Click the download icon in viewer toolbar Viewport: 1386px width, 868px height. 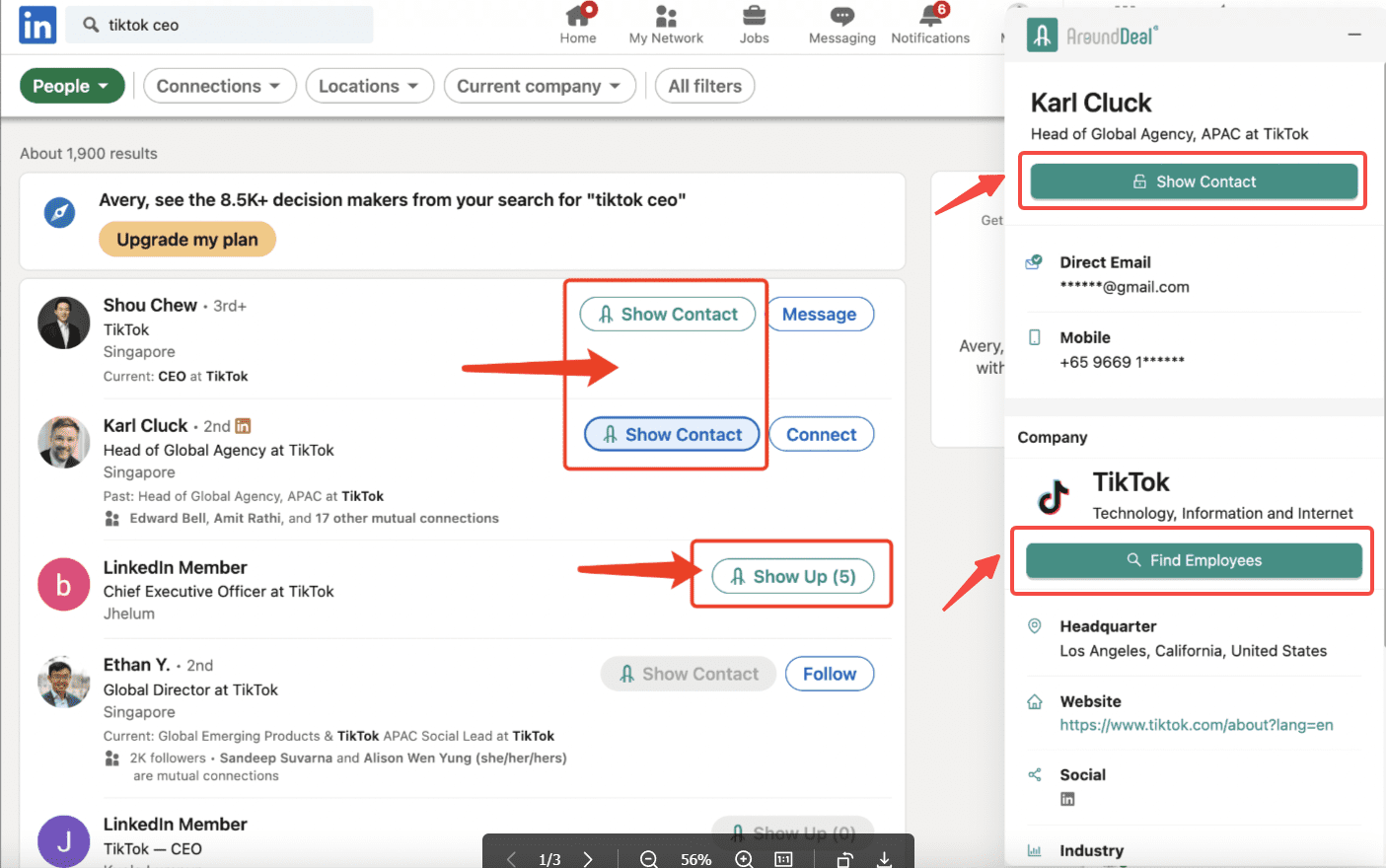[884, 859]
